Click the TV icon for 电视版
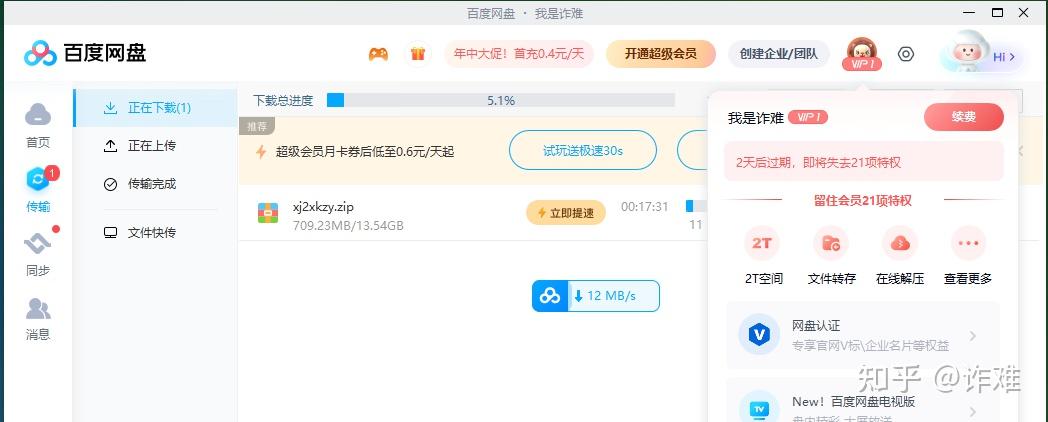 pyautogui.click(x=759, y=407)
